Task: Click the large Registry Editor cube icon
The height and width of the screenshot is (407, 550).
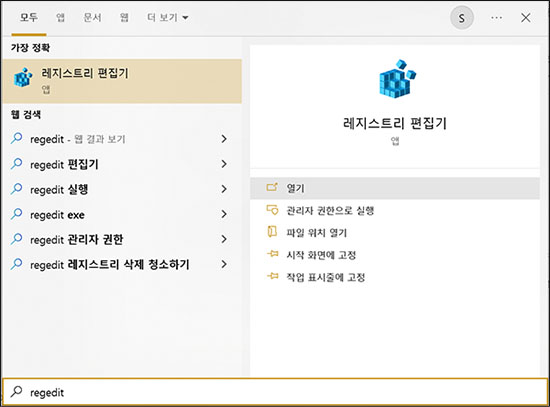Action: (397, 79)
